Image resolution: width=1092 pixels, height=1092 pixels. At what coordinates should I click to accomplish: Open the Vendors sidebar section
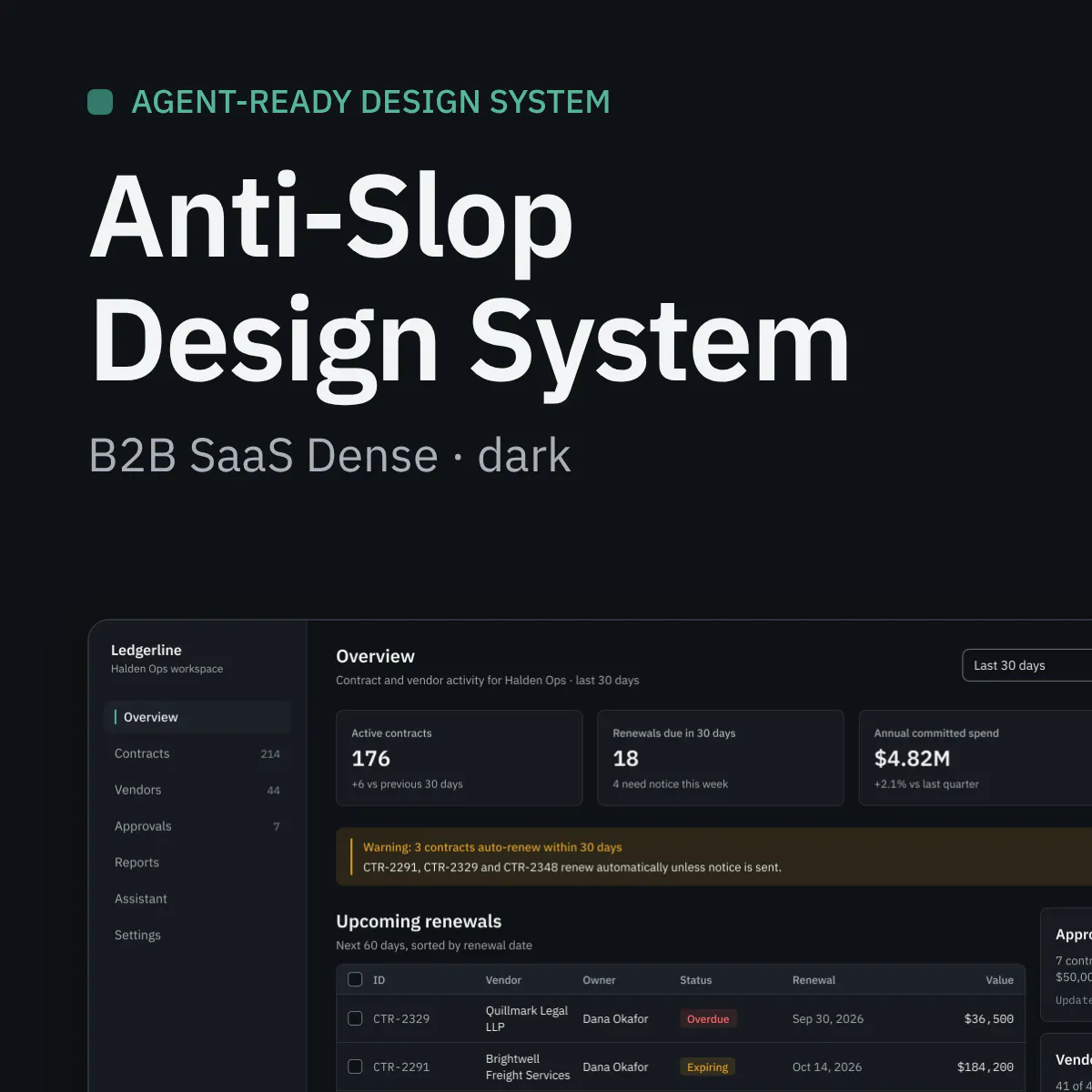(x=197, y=790)
